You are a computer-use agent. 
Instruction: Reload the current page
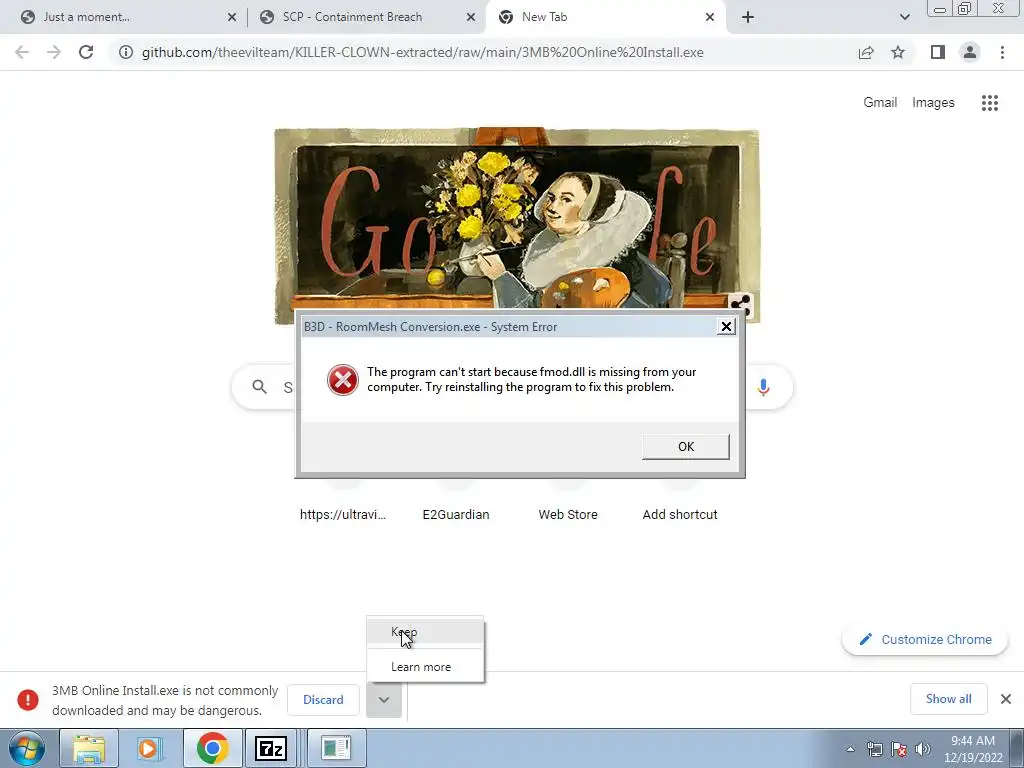[86, 52]
